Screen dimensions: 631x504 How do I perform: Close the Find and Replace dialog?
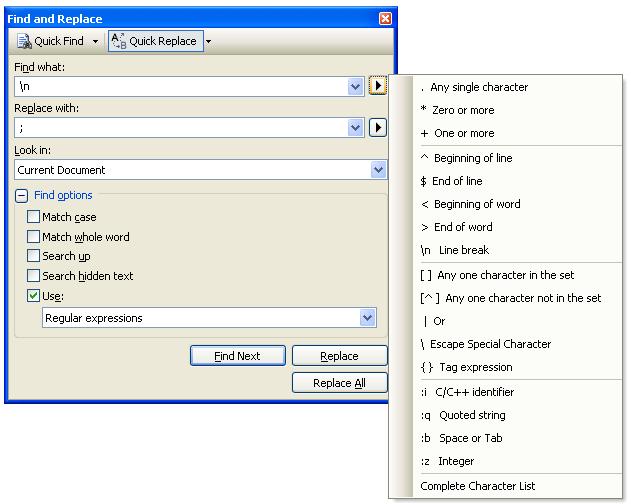[x=385, y=19]
